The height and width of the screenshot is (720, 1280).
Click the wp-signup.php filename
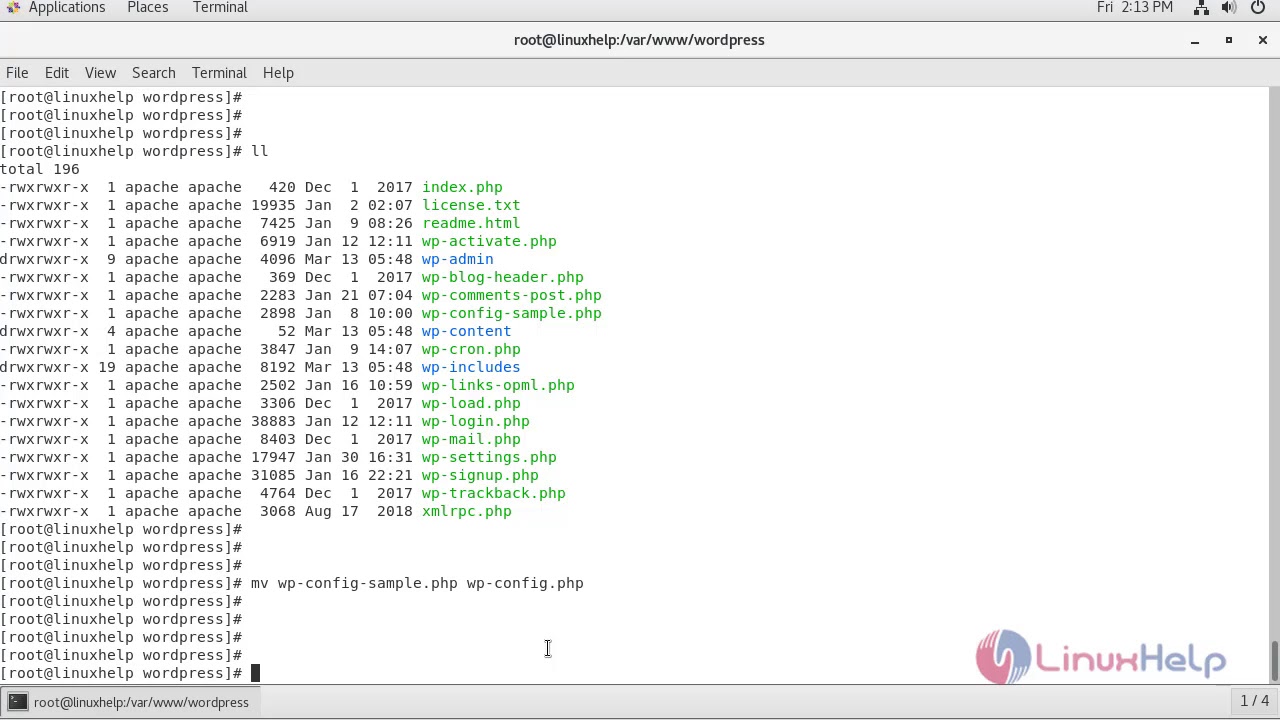(x=480, y=475)
